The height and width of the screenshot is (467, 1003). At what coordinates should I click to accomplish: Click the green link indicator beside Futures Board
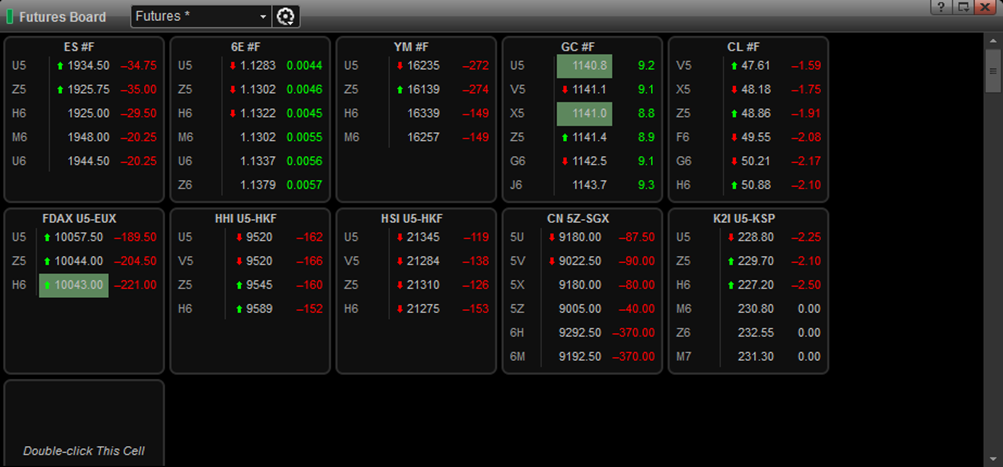[10, 17]
